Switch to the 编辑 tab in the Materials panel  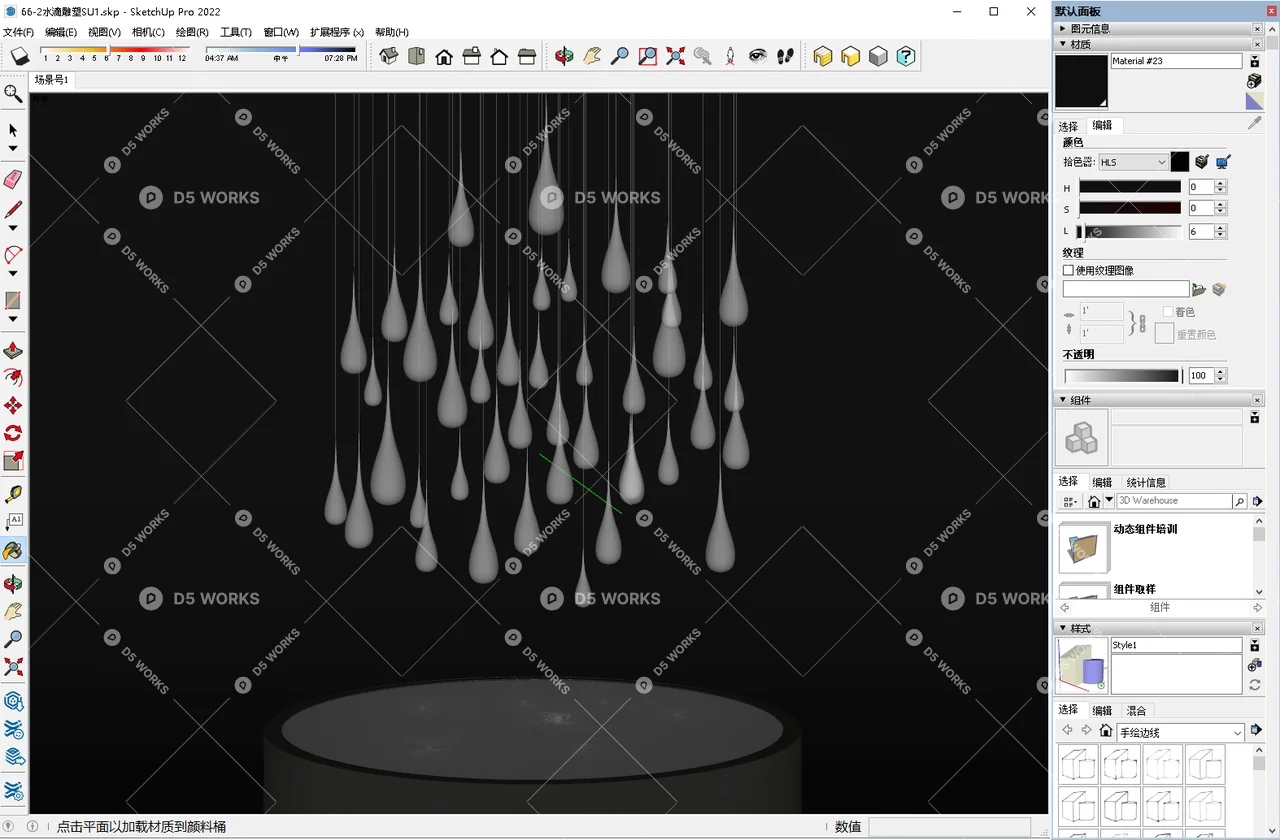point(1101,125)
